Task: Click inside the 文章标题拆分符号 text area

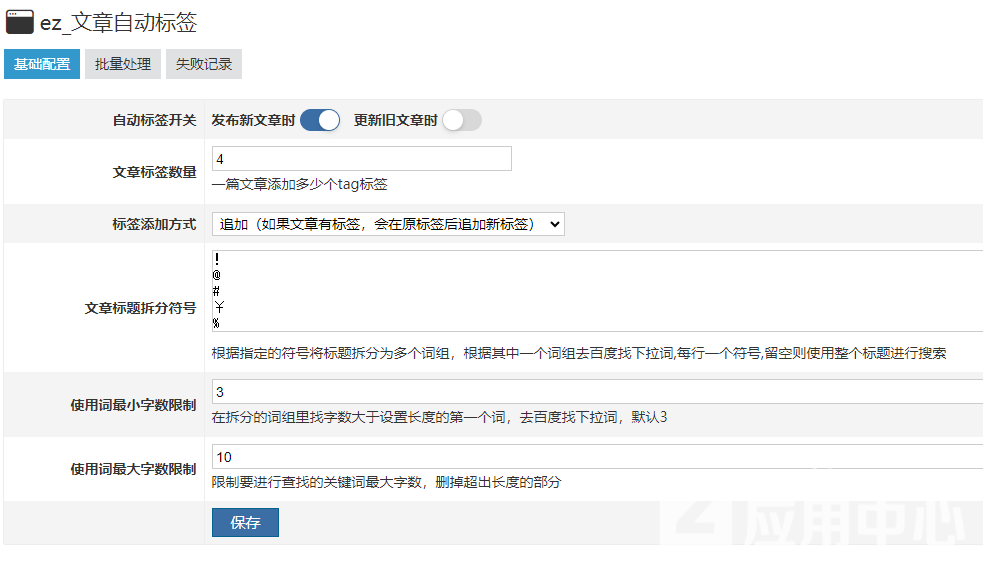Action: pyautogui.click(x=597, y=291)
